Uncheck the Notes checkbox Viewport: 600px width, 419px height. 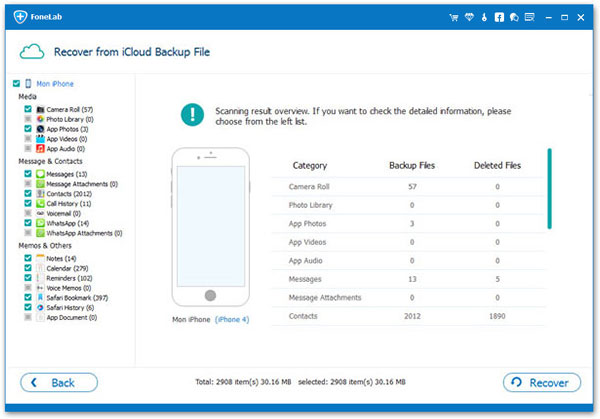tap(28, 258)
